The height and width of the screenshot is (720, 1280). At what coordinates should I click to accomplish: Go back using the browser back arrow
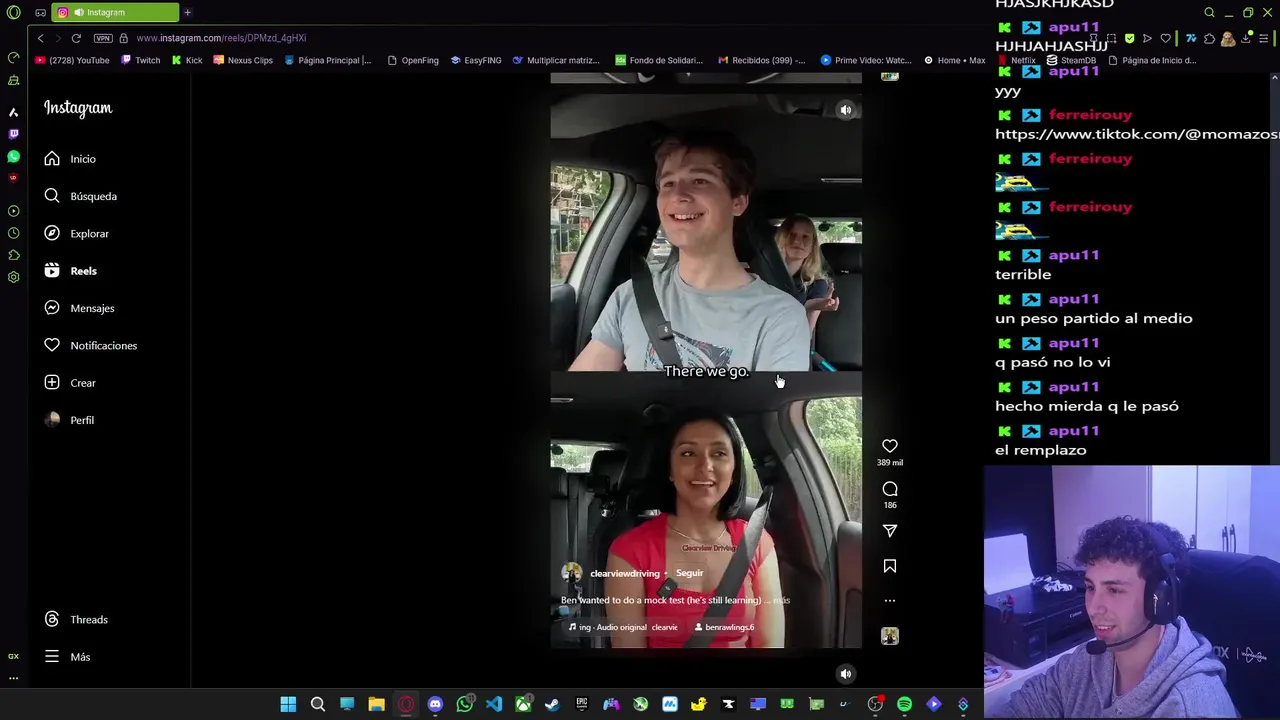tap(40, 38)
